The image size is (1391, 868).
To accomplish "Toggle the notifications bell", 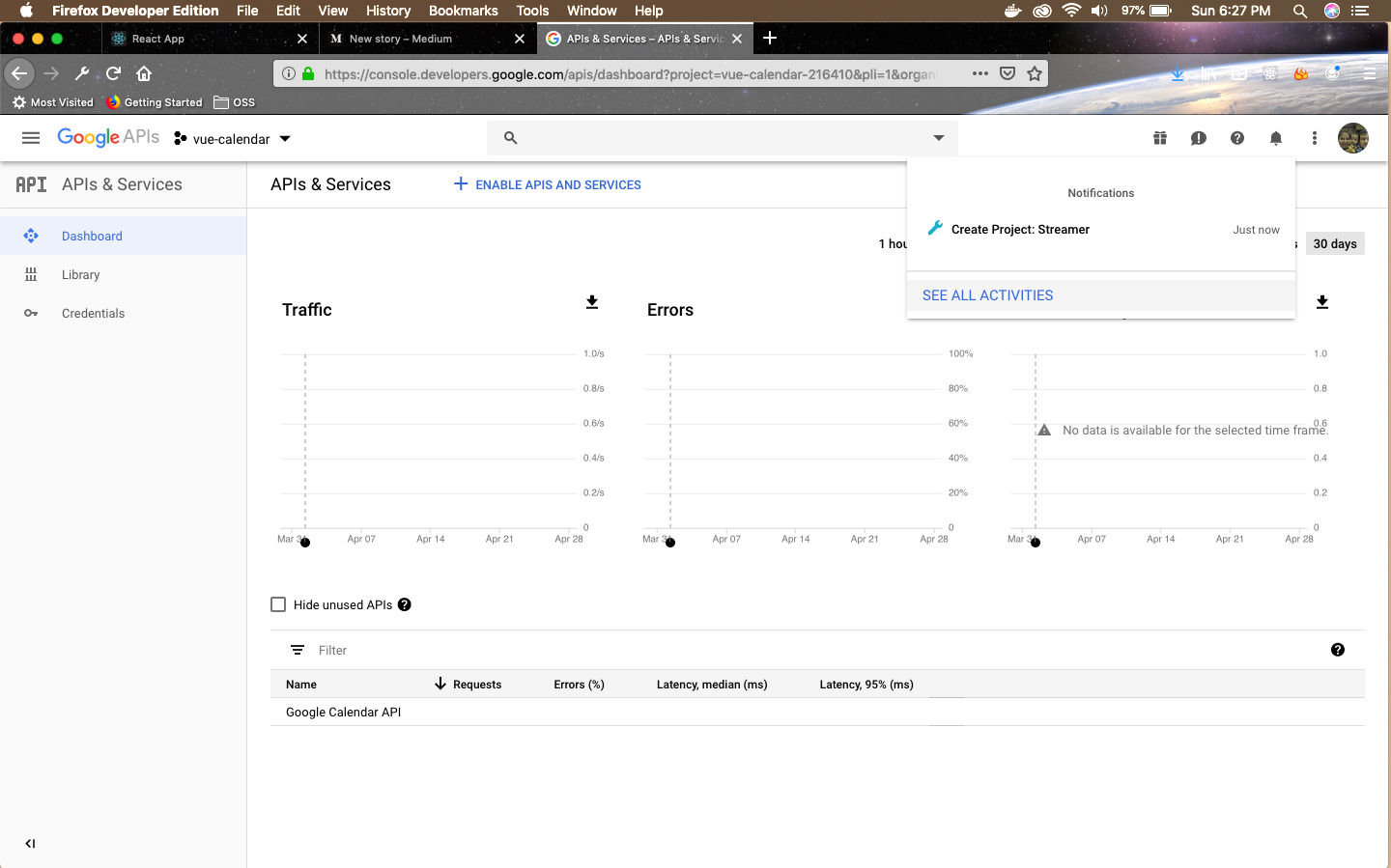I will (1276, 138).
